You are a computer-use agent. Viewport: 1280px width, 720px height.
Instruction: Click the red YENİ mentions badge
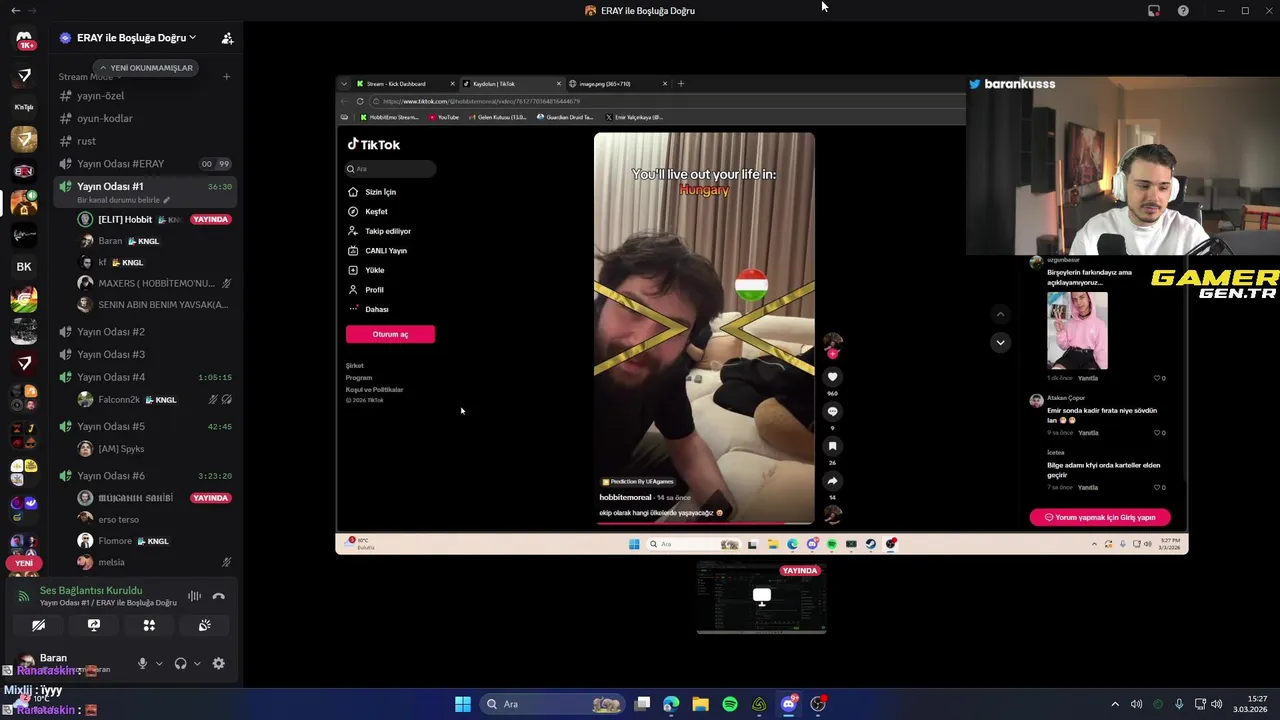pyautogui.click(x=24, y=563)
